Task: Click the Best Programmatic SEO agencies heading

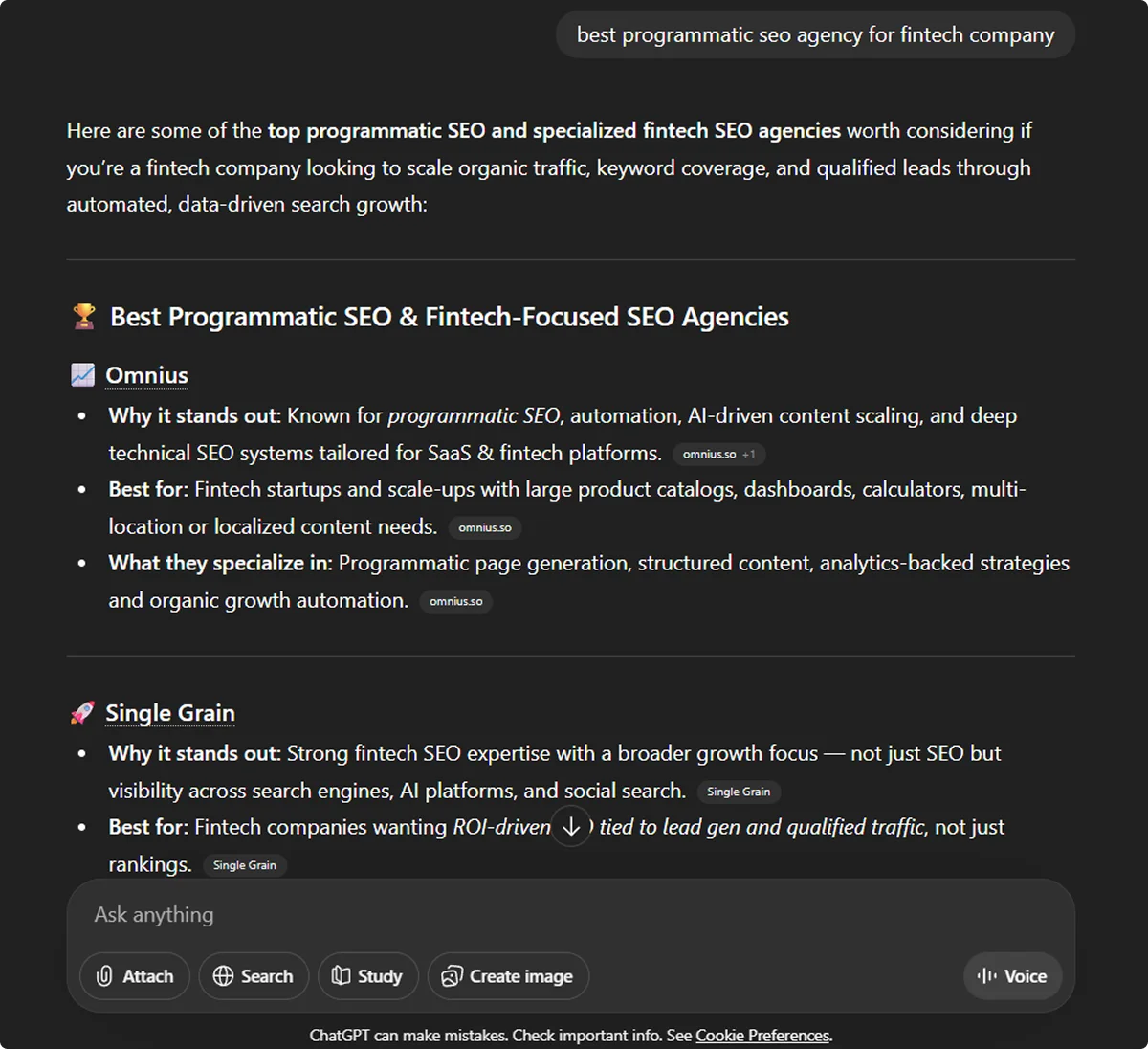Action: tap(449, 317)
